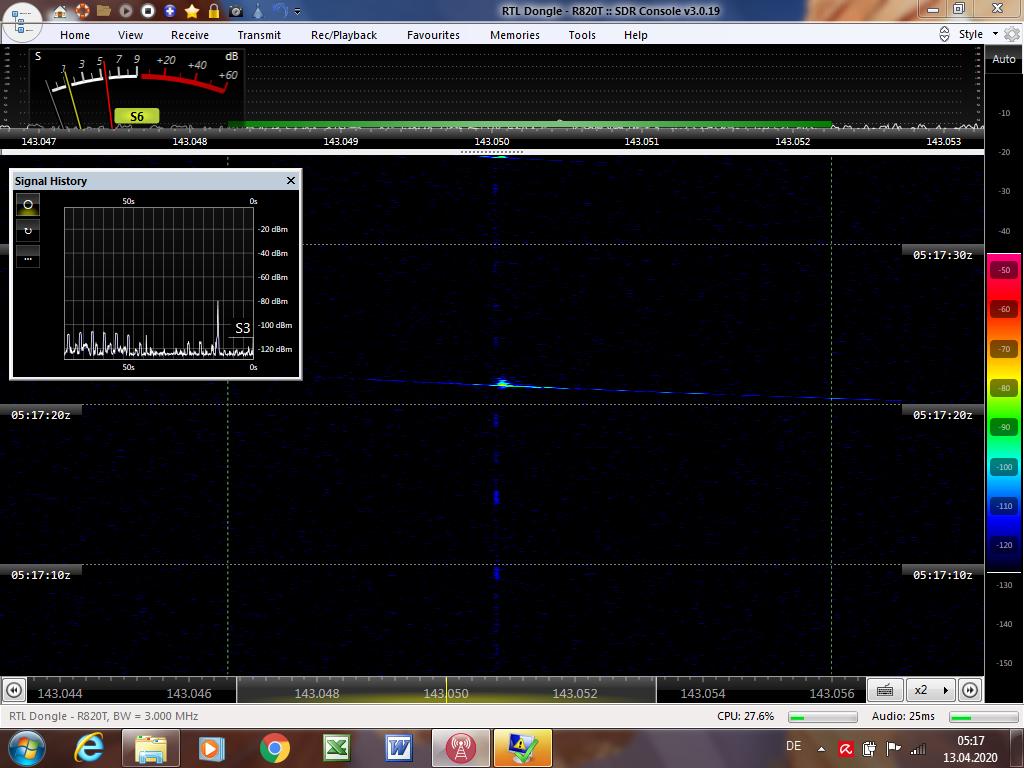1024x768 pixels.
Task: Click the blue swirl icon in toolbar
Action: point(280,10)
